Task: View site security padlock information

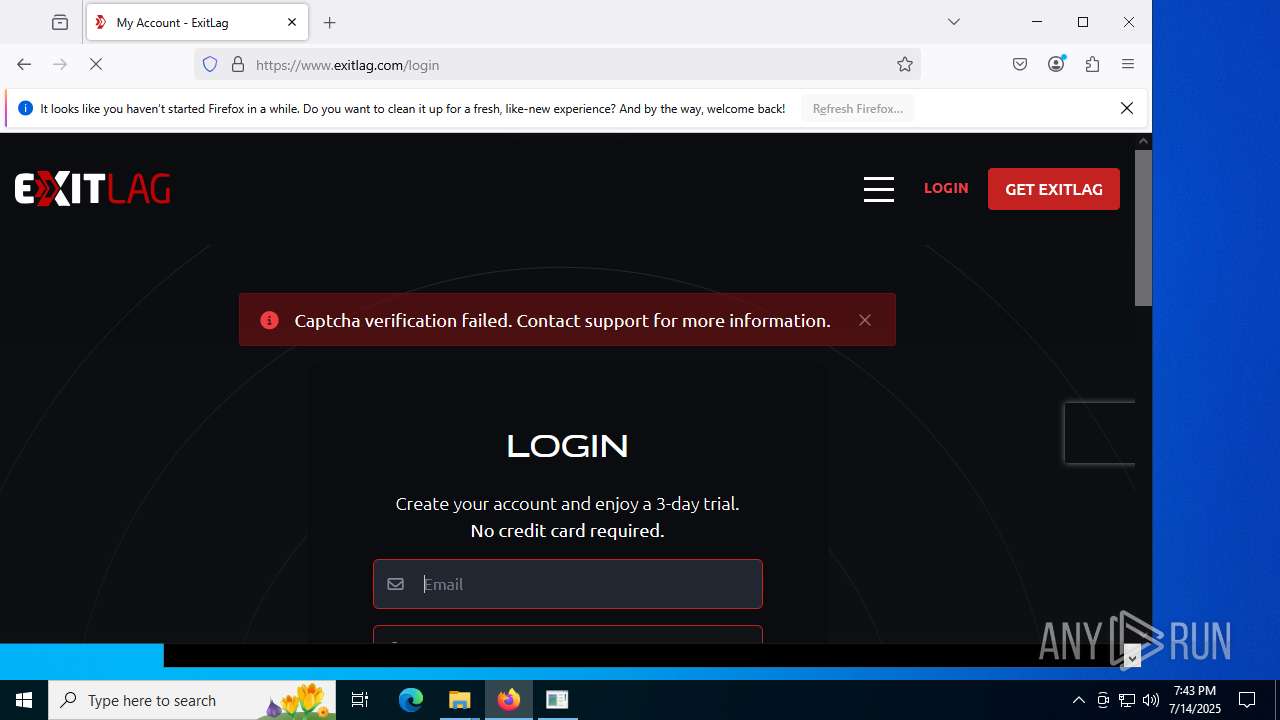Action: (x=238, y=64)
